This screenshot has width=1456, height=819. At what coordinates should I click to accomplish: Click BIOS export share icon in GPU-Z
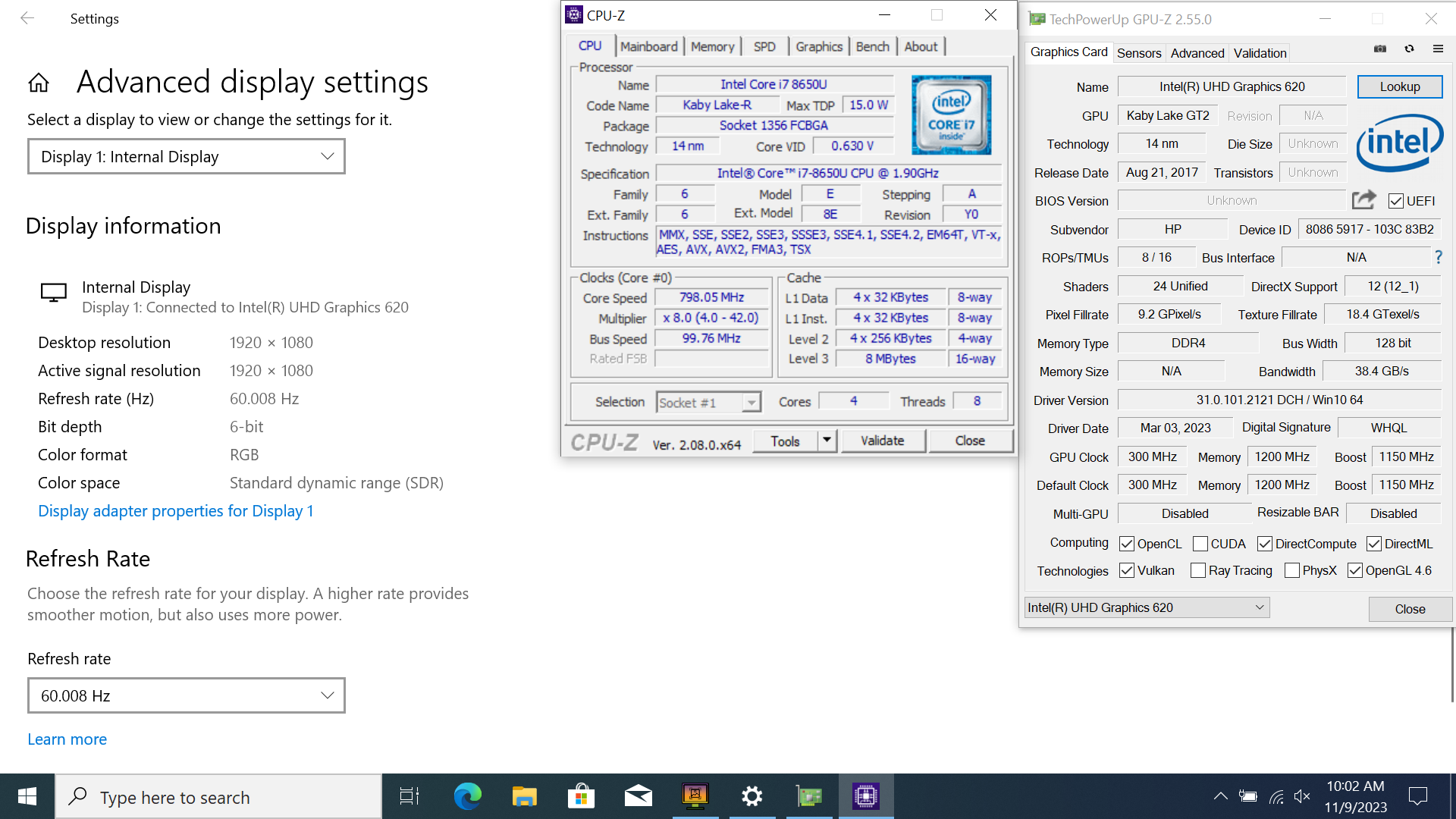(x=1363, y=200)
